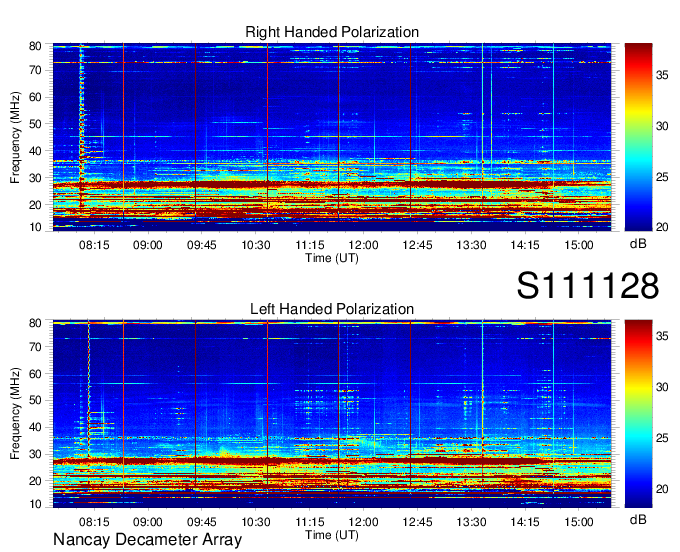Click the Right Handed plot's dB color bar
This screenshot has height=552, width=680.
pos(638,137)
